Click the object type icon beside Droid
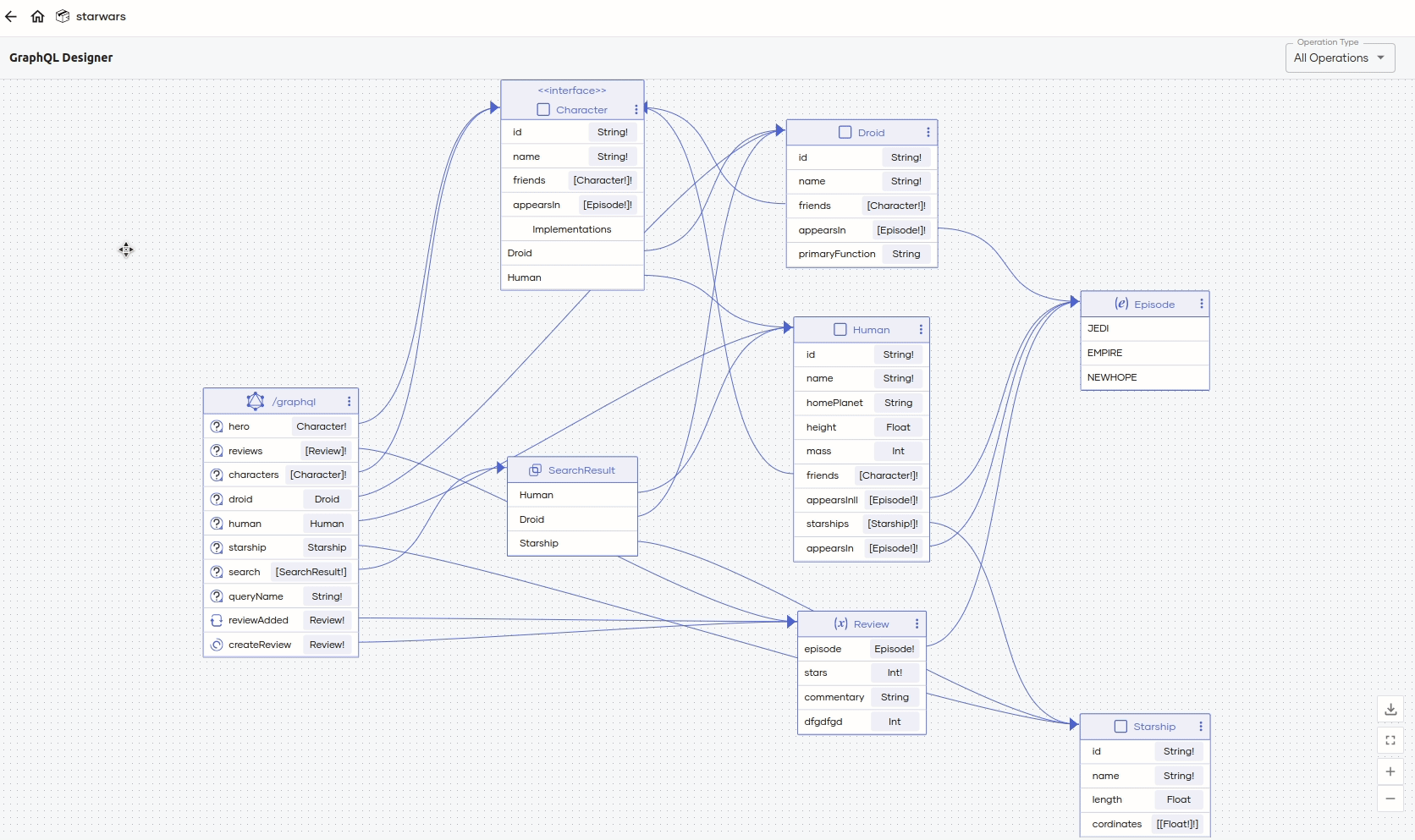 (x=845, y=132)
